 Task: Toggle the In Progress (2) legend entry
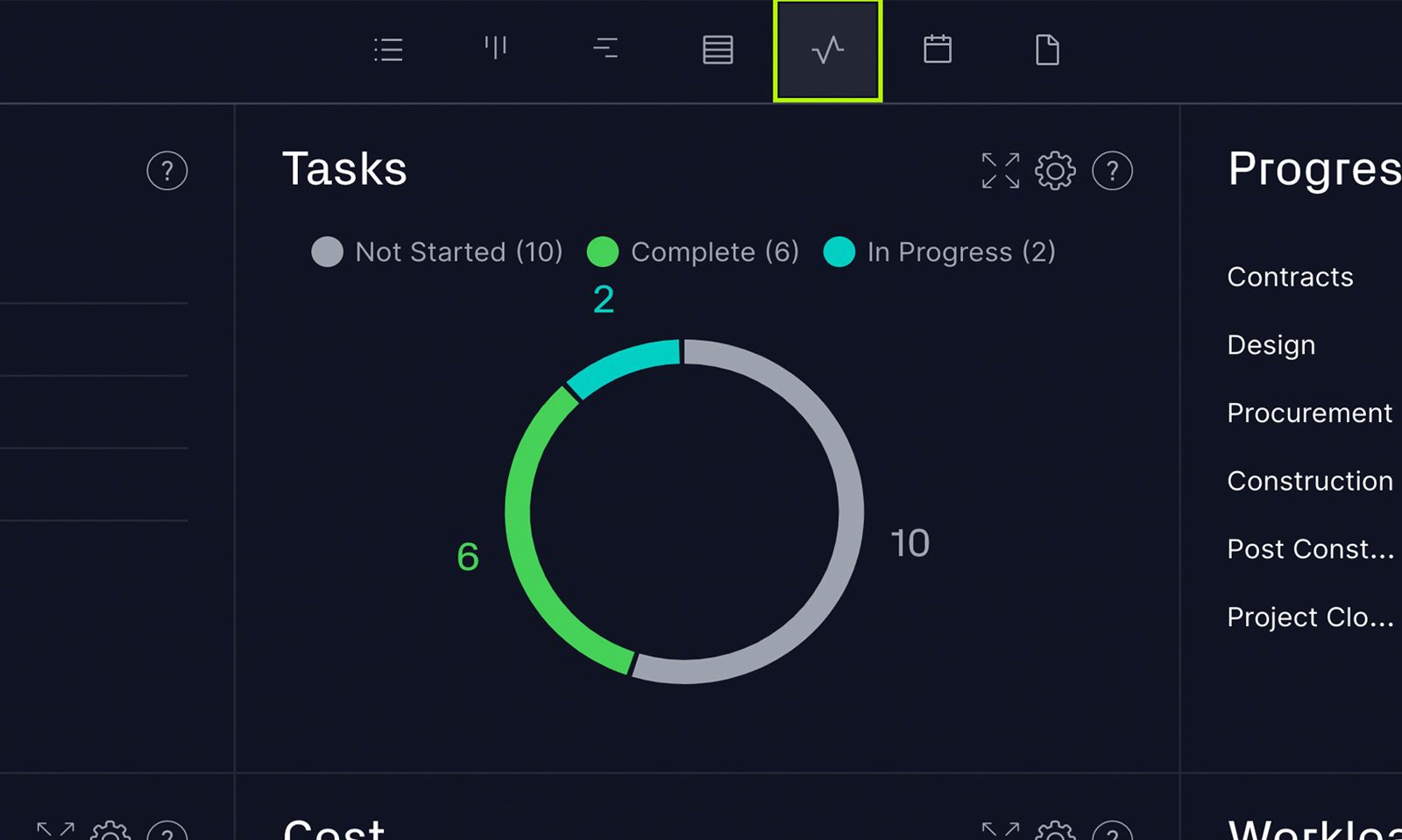click(940, 252)
